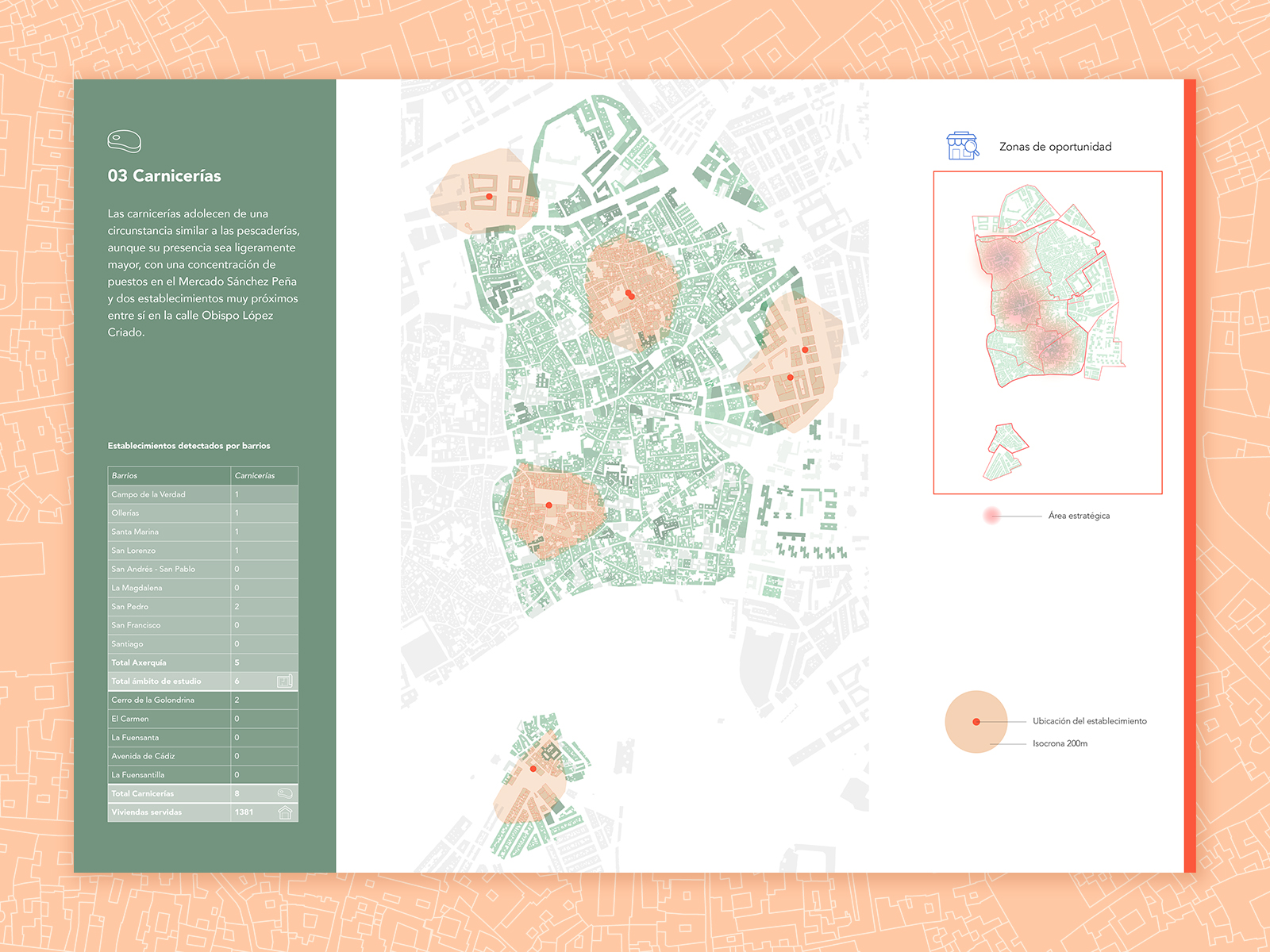
Task: Click the Isocrona 200m legend label
Action: [x=1060, y=744]
